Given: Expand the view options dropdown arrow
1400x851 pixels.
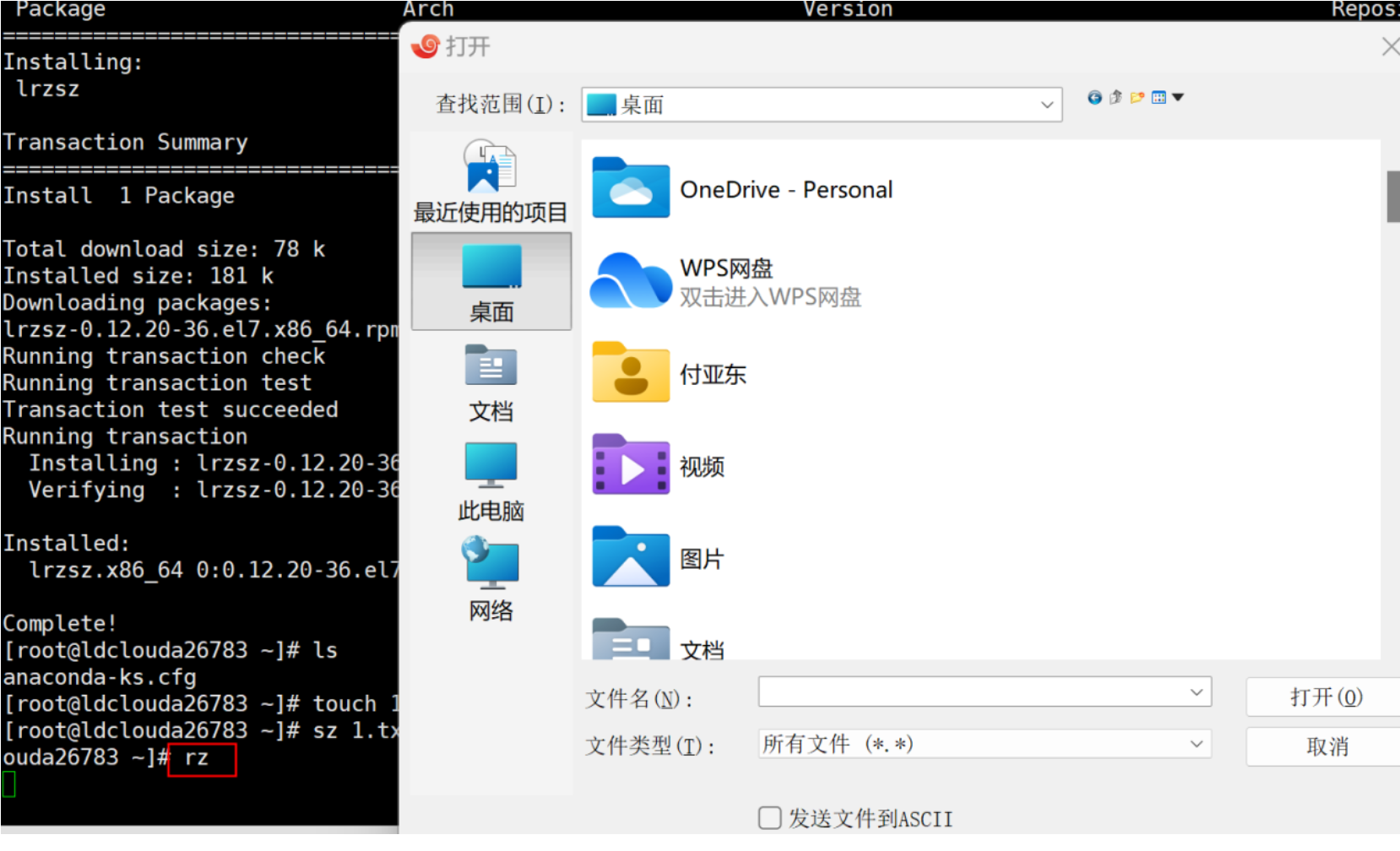Looking at the screenshot, I should pyautogui.click(x=1179, y=98).
